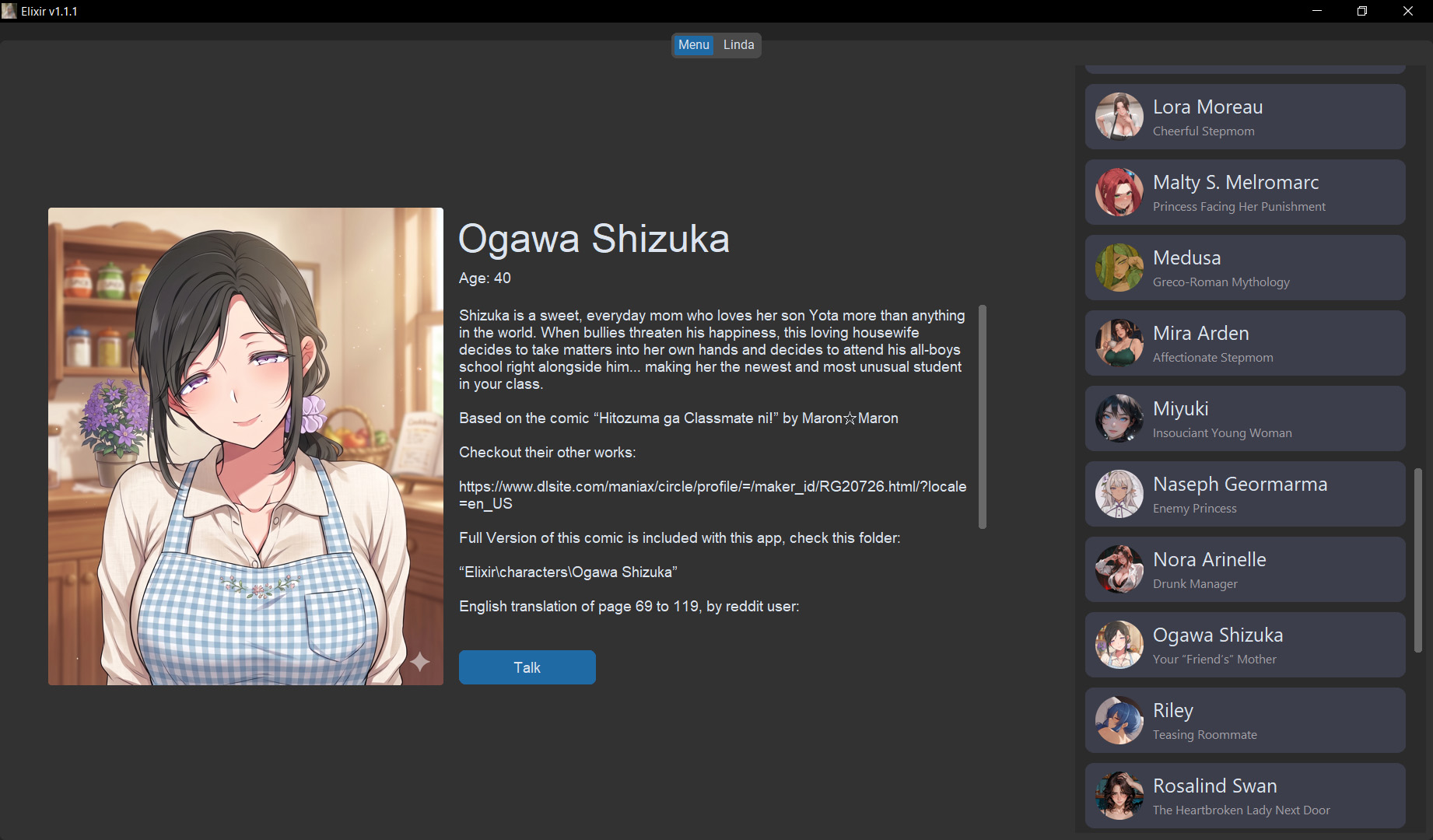
Task: Click the "Affectionate Stepmom" subtitle
Action: pos(1213,357)
